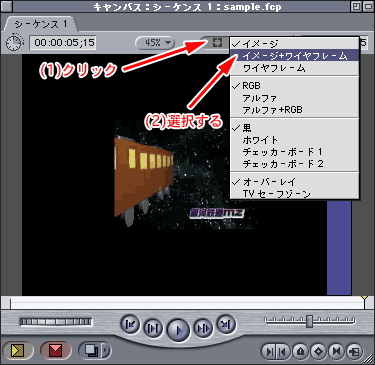Click the Add Keyframe diamond button
Screen dimensions: 375x365
coord(319,351)
